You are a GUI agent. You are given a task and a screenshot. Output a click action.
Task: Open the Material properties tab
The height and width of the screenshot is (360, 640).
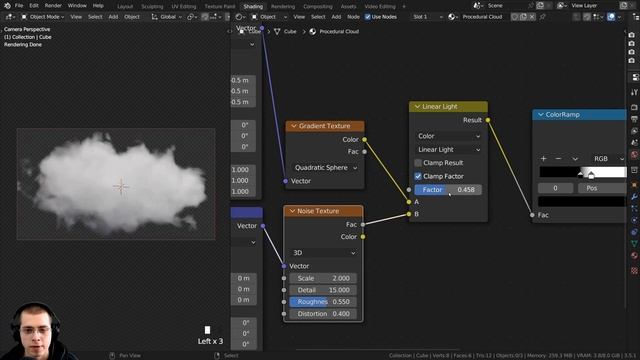634,256
